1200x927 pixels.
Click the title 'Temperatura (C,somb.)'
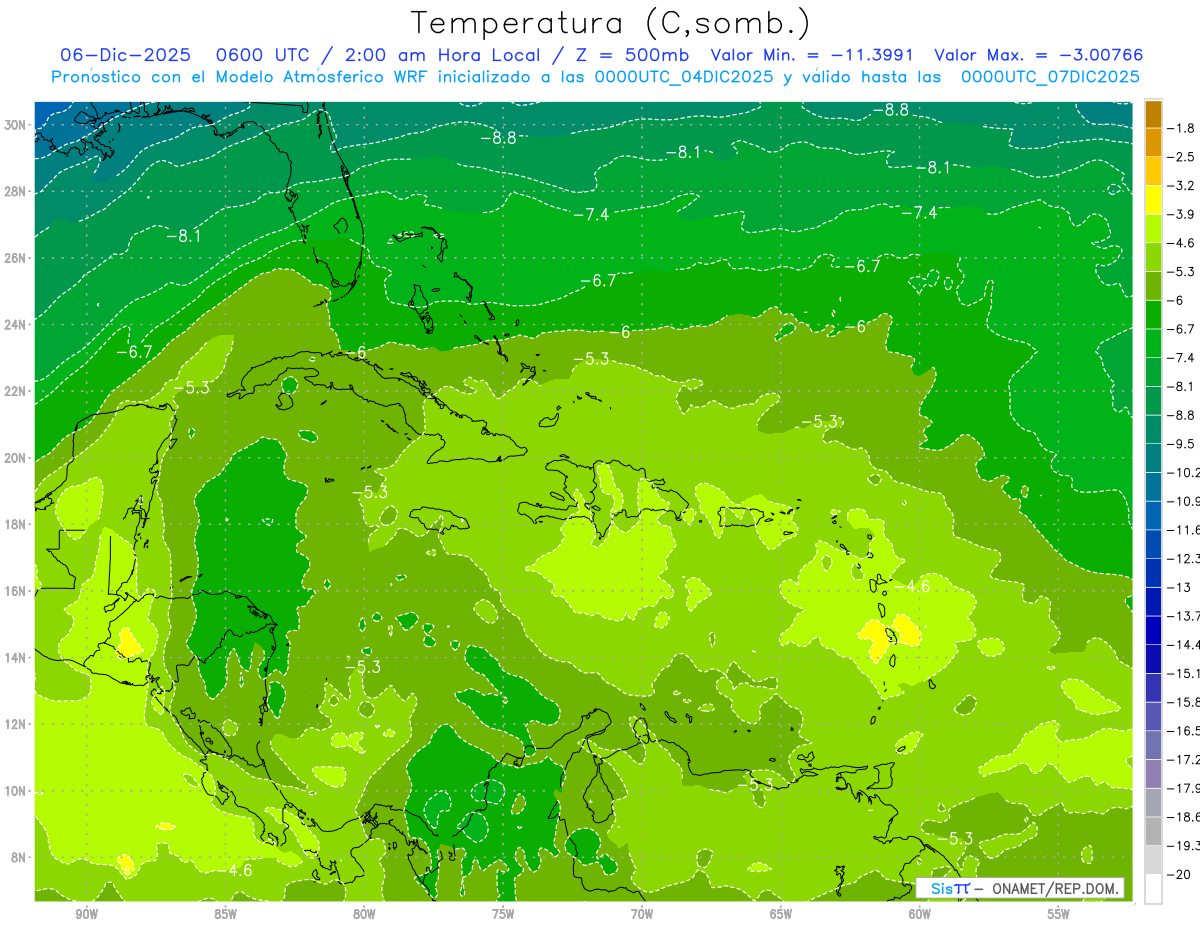(x=610, y=23)
